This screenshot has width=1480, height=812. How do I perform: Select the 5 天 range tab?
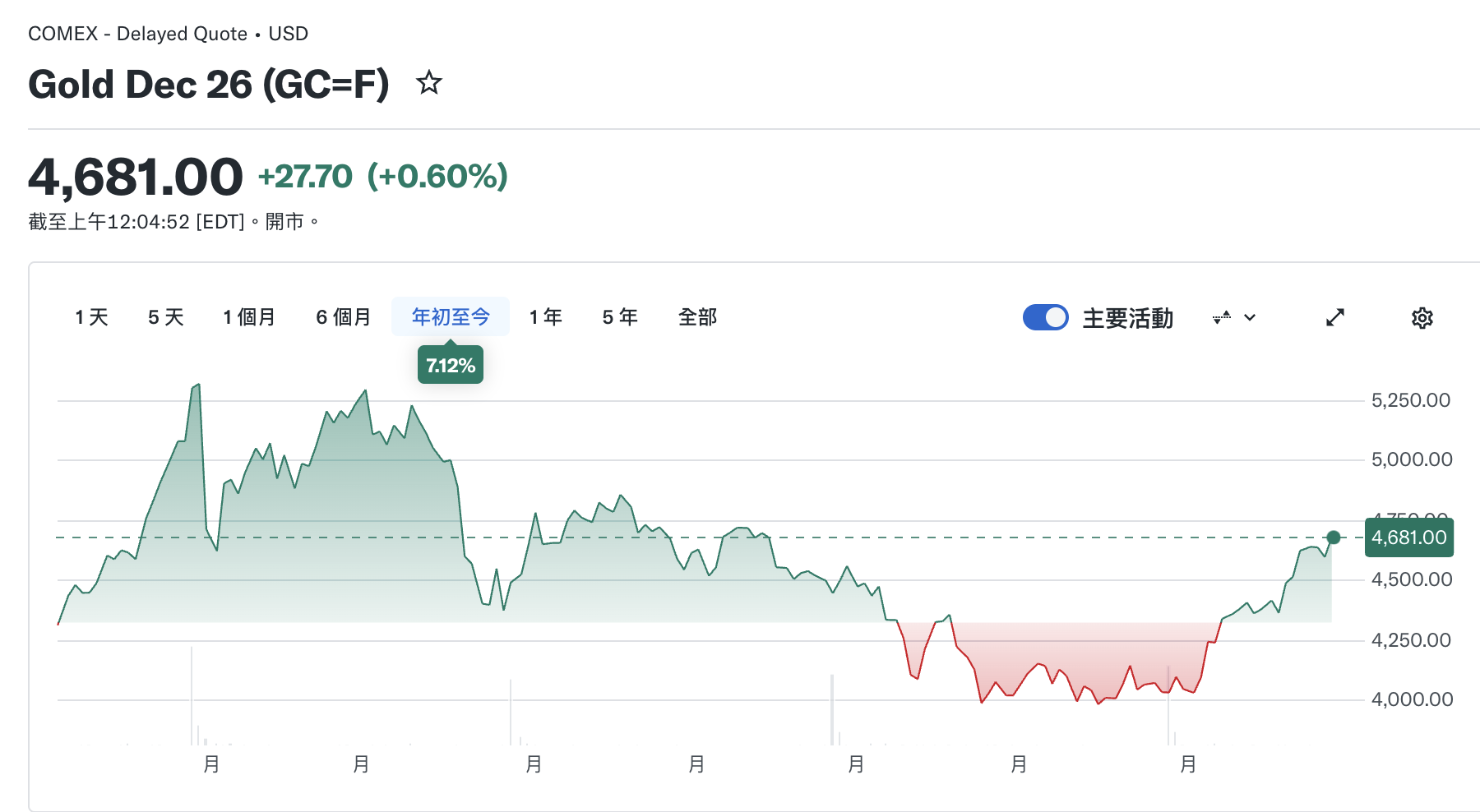165,317
